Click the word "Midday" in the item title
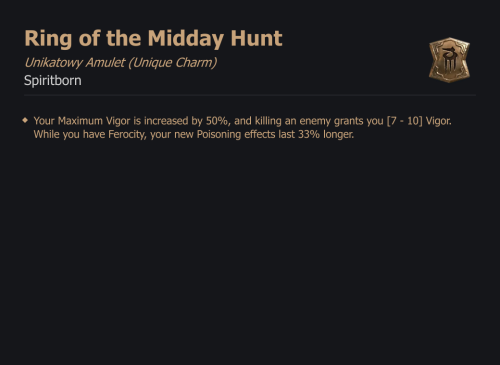This screenshot has width=500, height=365. point(186,39)
